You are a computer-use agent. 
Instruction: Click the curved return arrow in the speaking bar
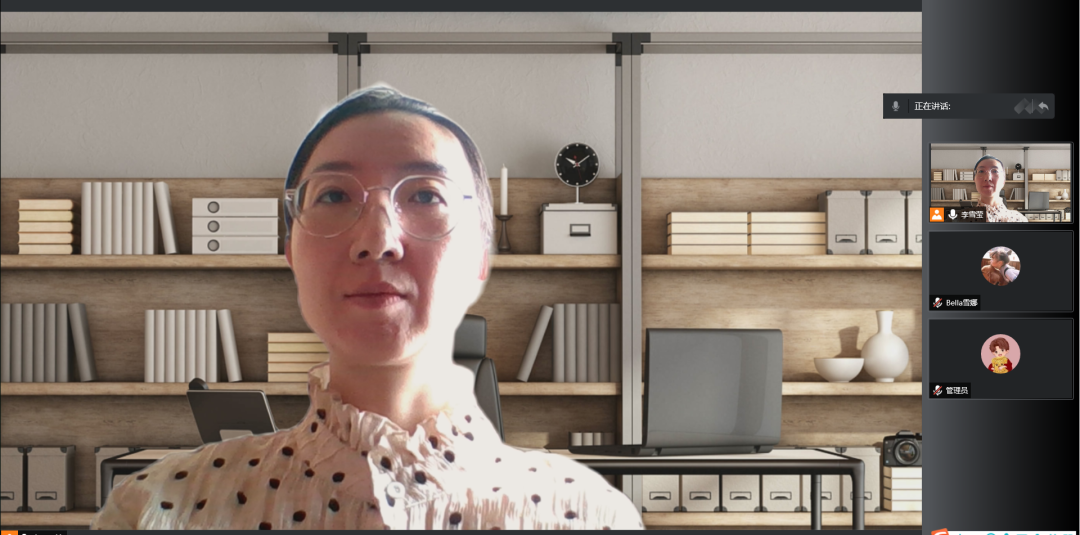pos(1043,106)
